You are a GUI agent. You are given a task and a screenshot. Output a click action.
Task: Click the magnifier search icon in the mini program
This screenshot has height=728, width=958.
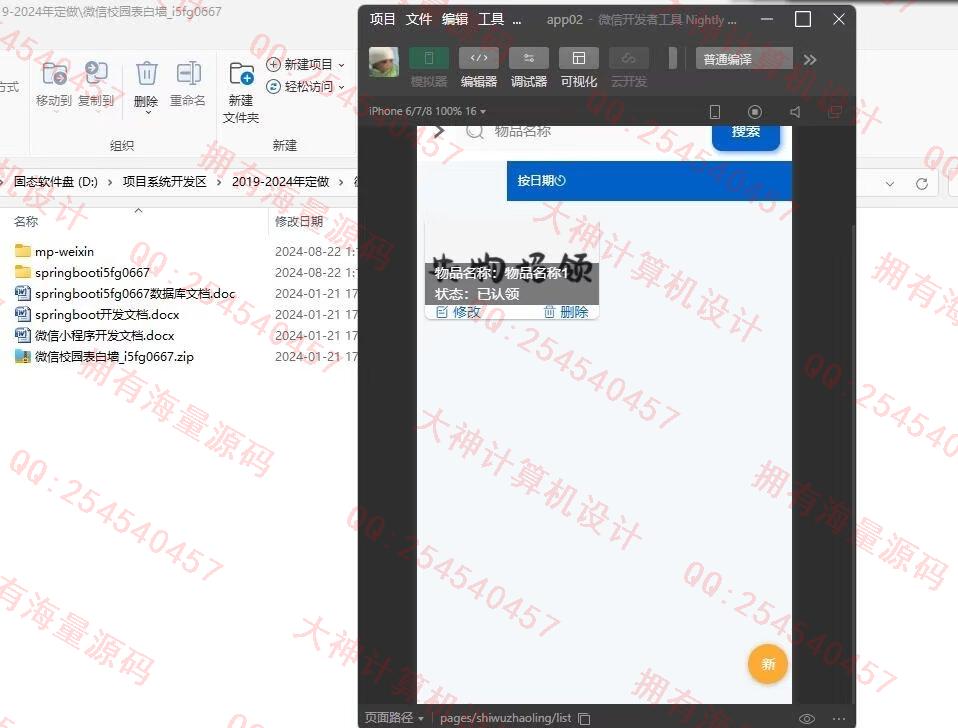point(475,131)
